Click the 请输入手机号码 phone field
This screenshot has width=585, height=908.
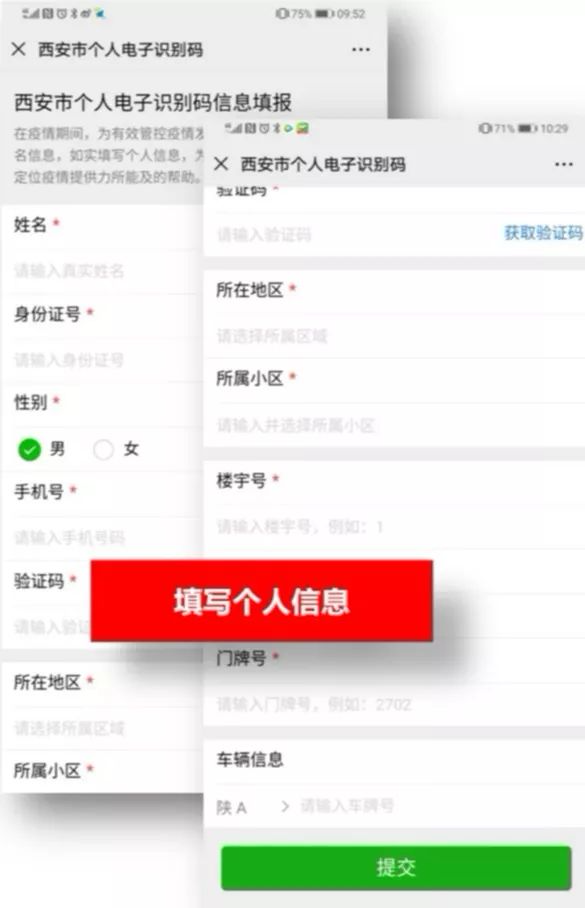coord(103,537)
